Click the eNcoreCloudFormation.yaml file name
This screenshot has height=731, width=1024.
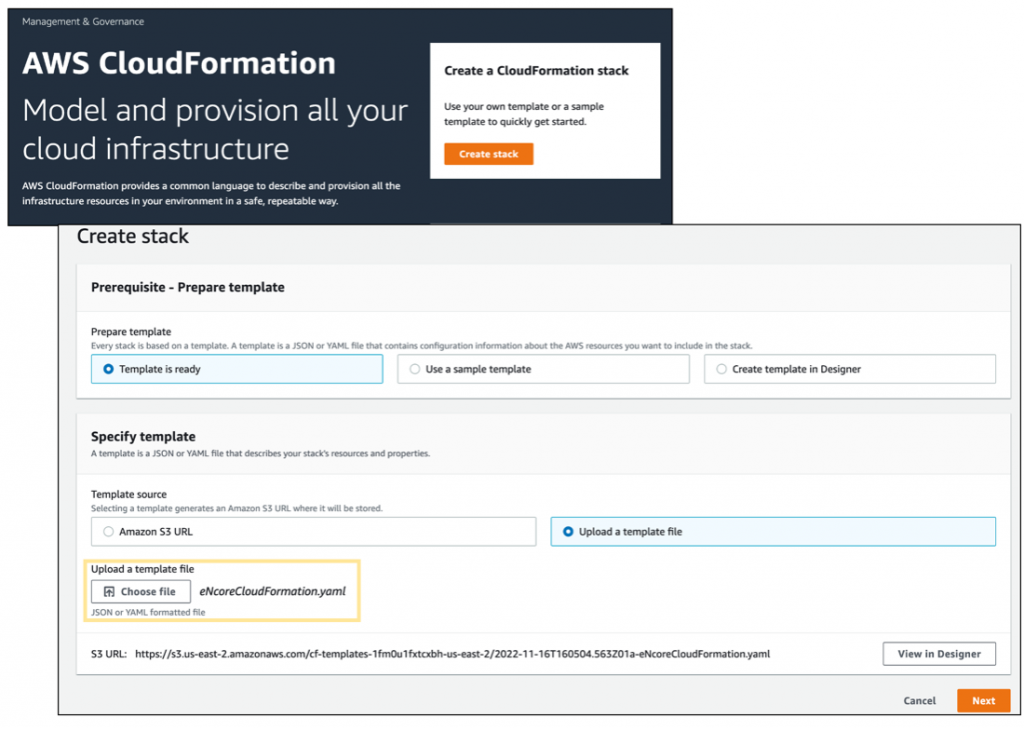pyautogui.click(x=272, y=591)
